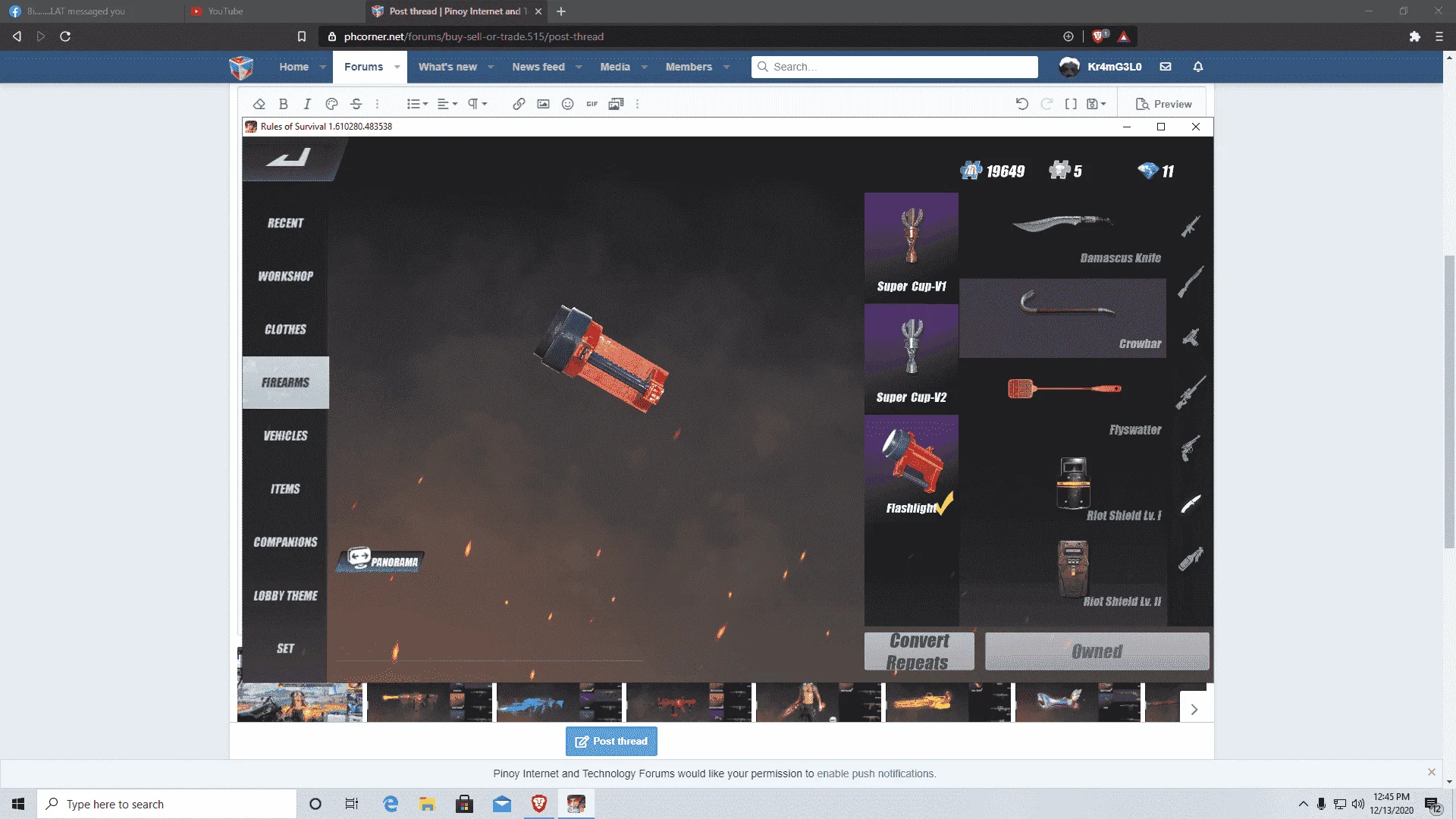Open the alerts bell icon
Screen dimensions: 1456x819
pos(1198,67)
